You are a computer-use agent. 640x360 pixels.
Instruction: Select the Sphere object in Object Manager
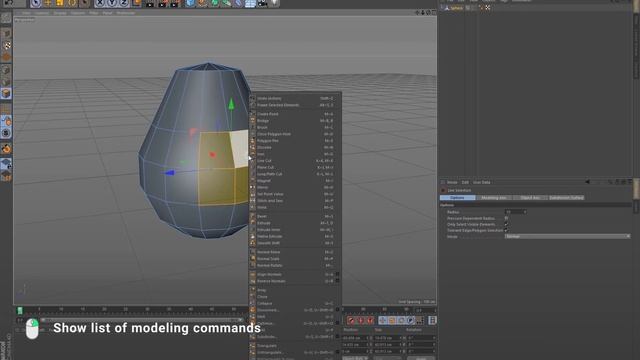tap(457, 8)
